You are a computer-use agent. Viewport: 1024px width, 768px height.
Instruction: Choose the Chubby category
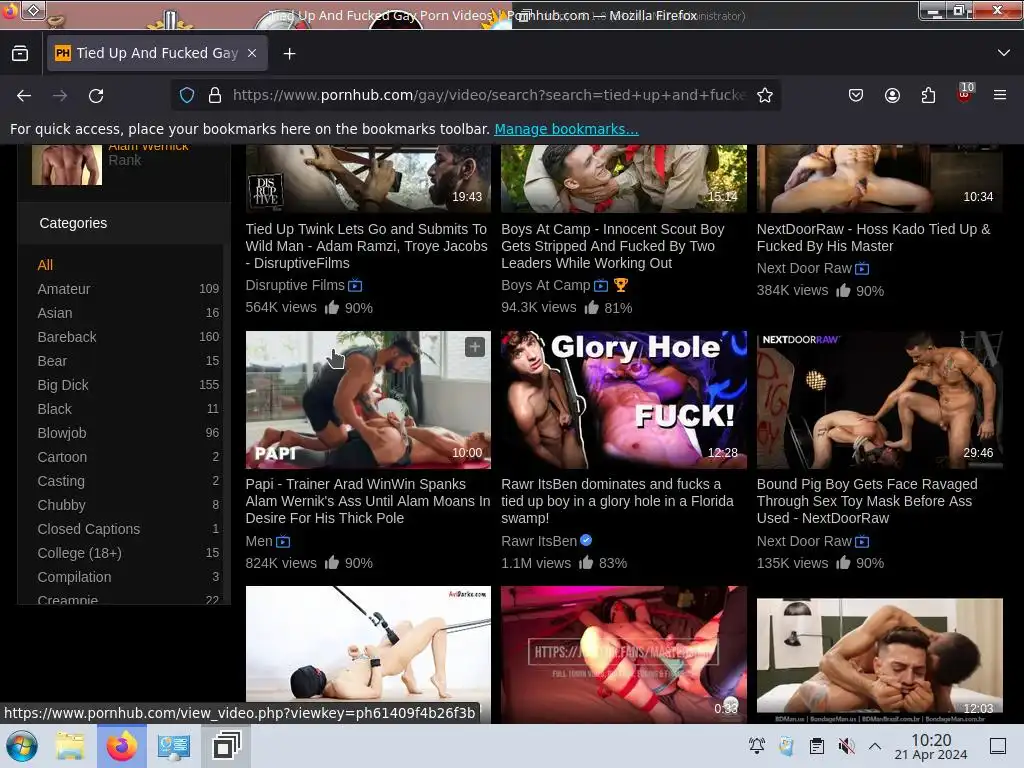(61, 505)
